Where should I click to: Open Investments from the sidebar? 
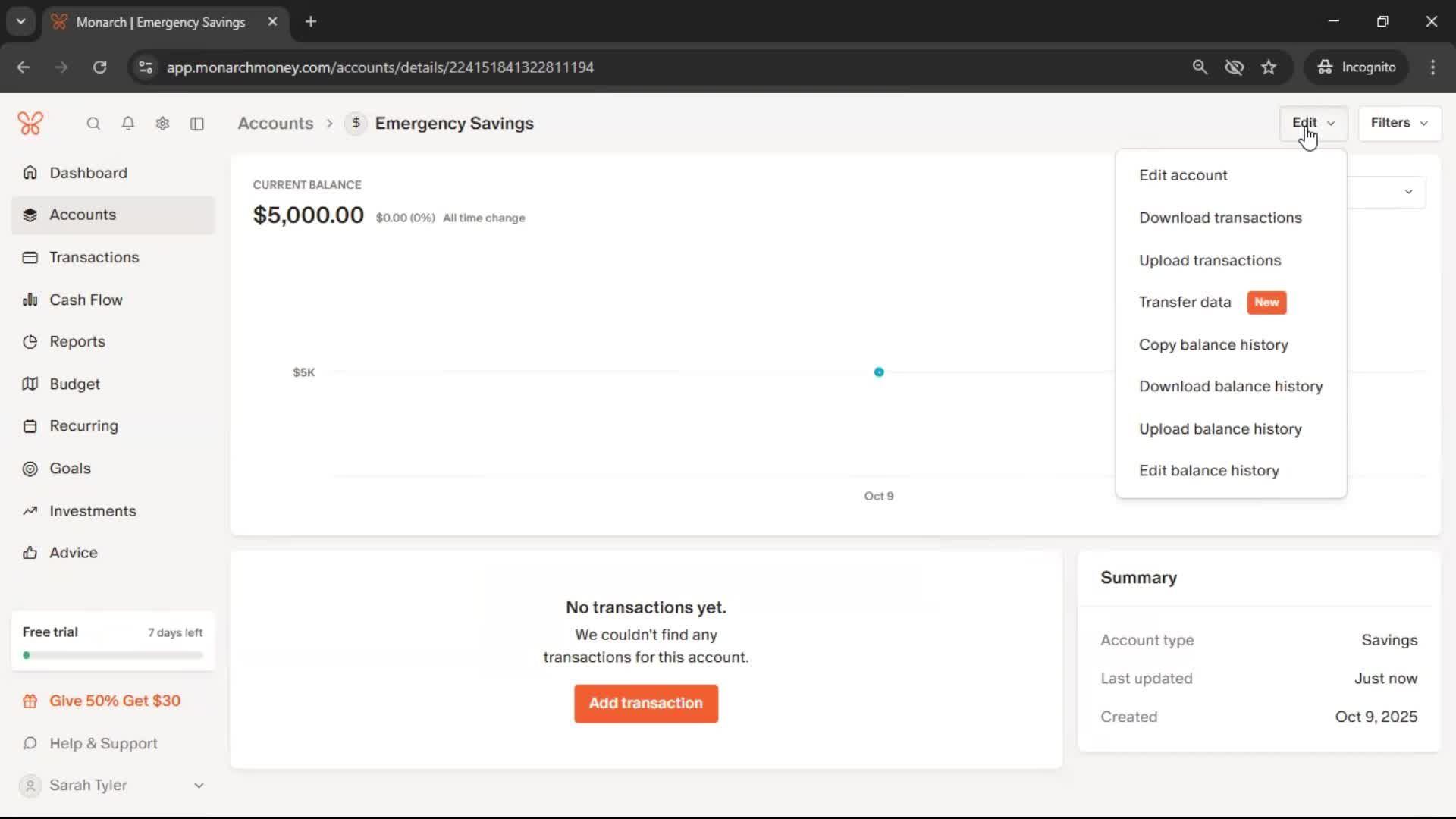[x=93, y=511]
